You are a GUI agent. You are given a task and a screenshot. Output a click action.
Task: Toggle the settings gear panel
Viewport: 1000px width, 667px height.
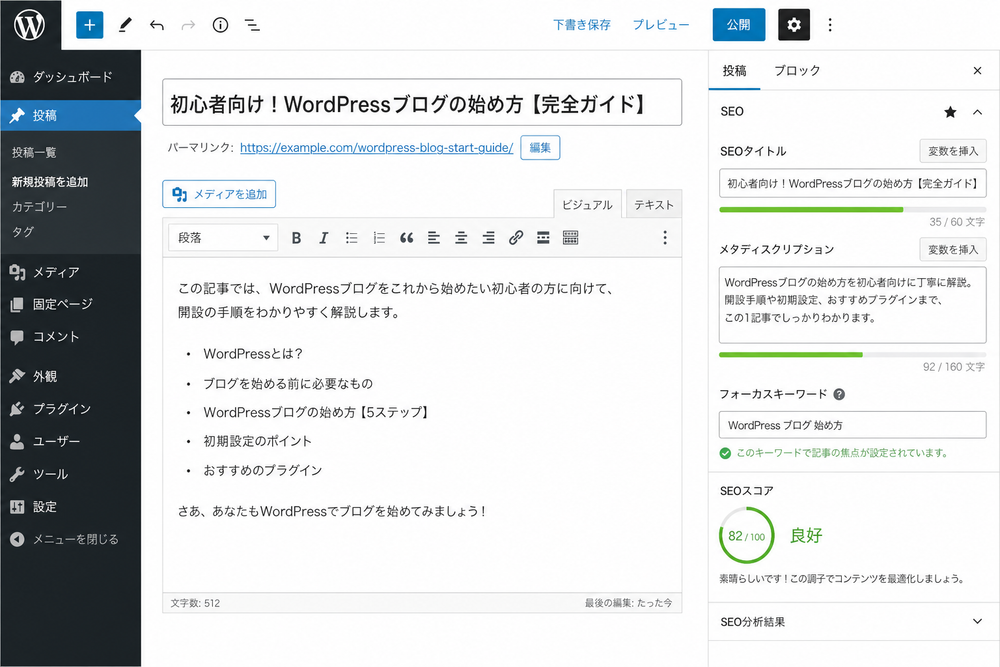793,25
